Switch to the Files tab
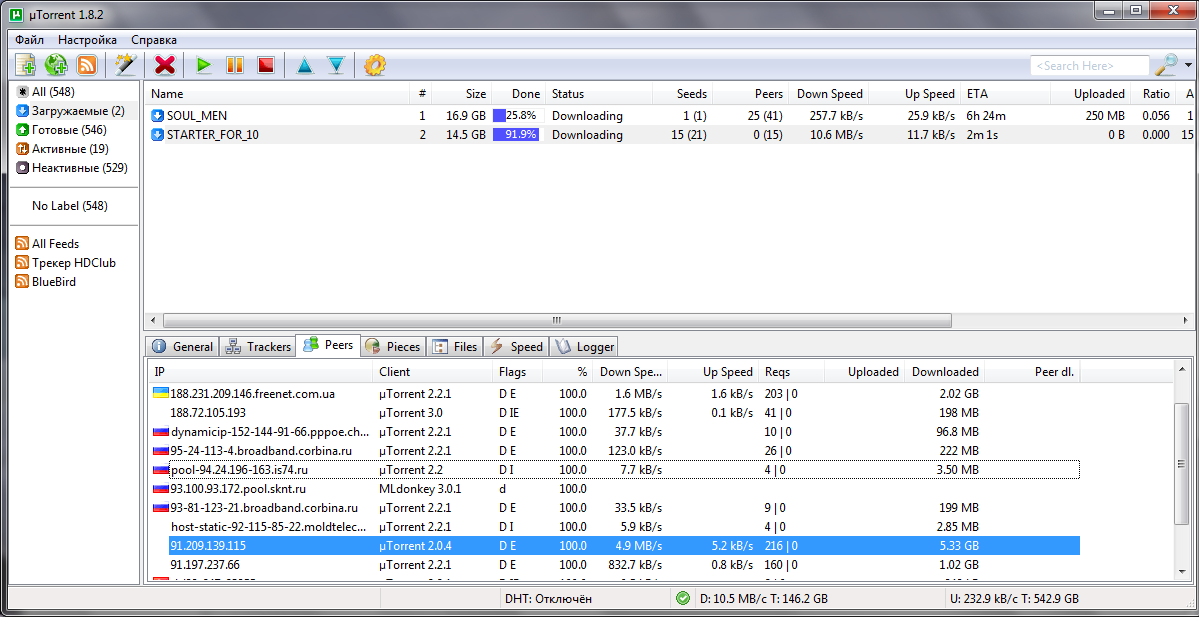Screen dimensions: 1199x617 (x=456, y=346)
